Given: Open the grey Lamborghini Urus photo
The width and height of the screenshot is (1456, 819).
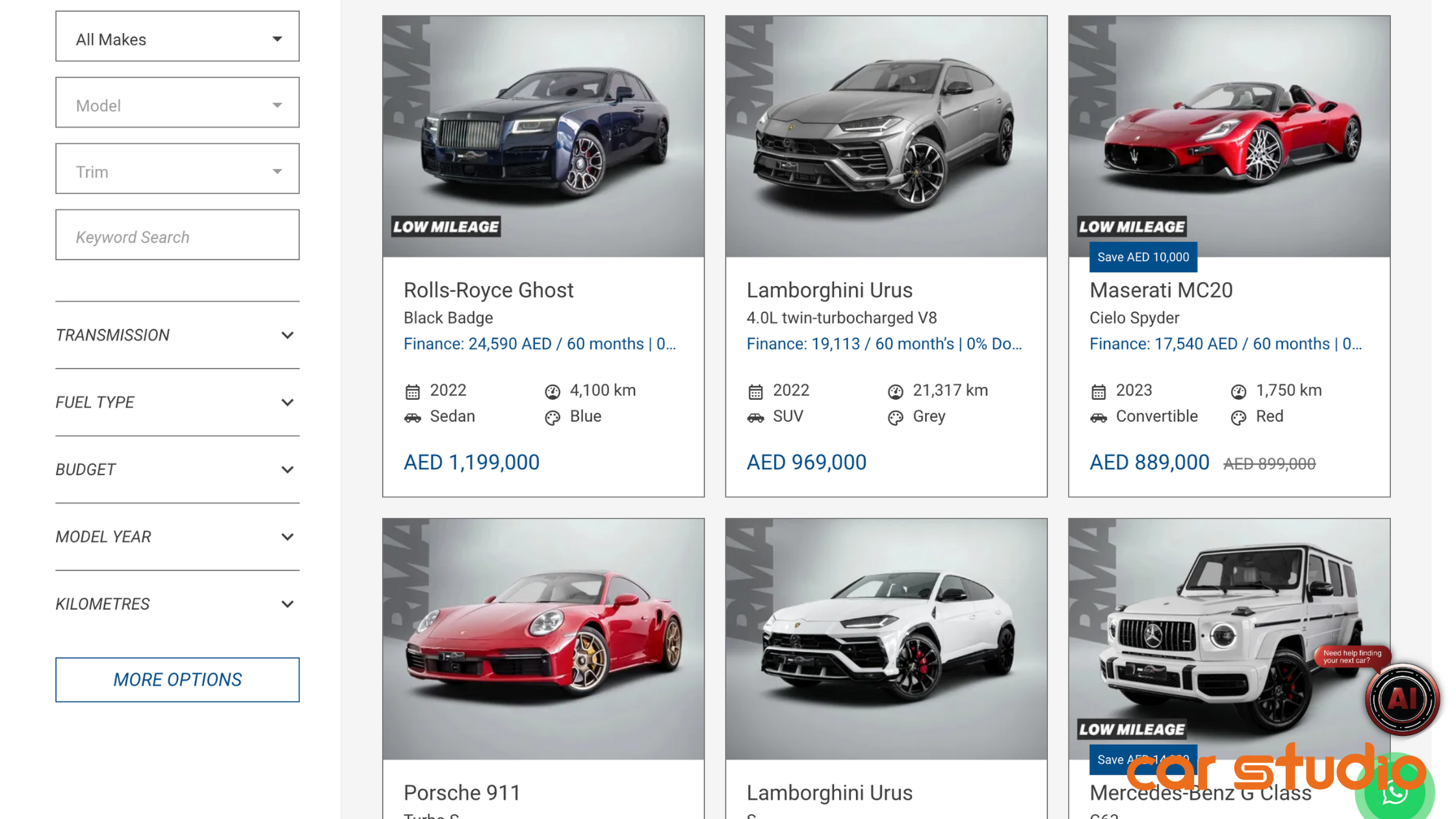Looking at the screenshot, I should (886, 136).
